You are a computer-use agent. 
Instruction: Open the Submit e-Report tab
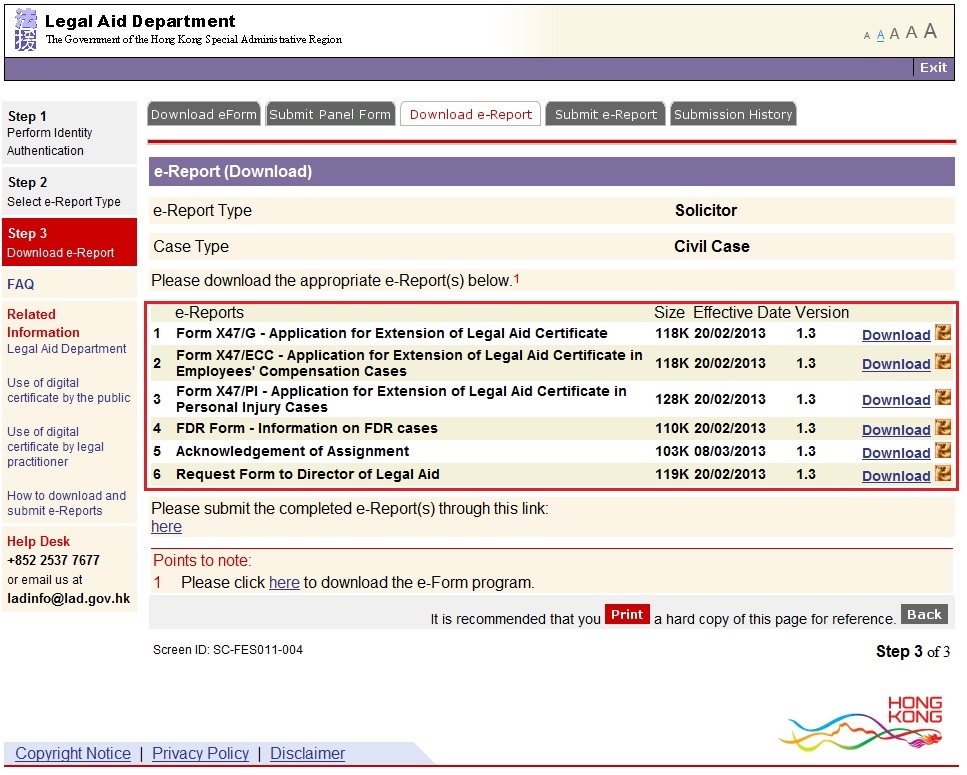pyautogui.click(x=606, y=114)
